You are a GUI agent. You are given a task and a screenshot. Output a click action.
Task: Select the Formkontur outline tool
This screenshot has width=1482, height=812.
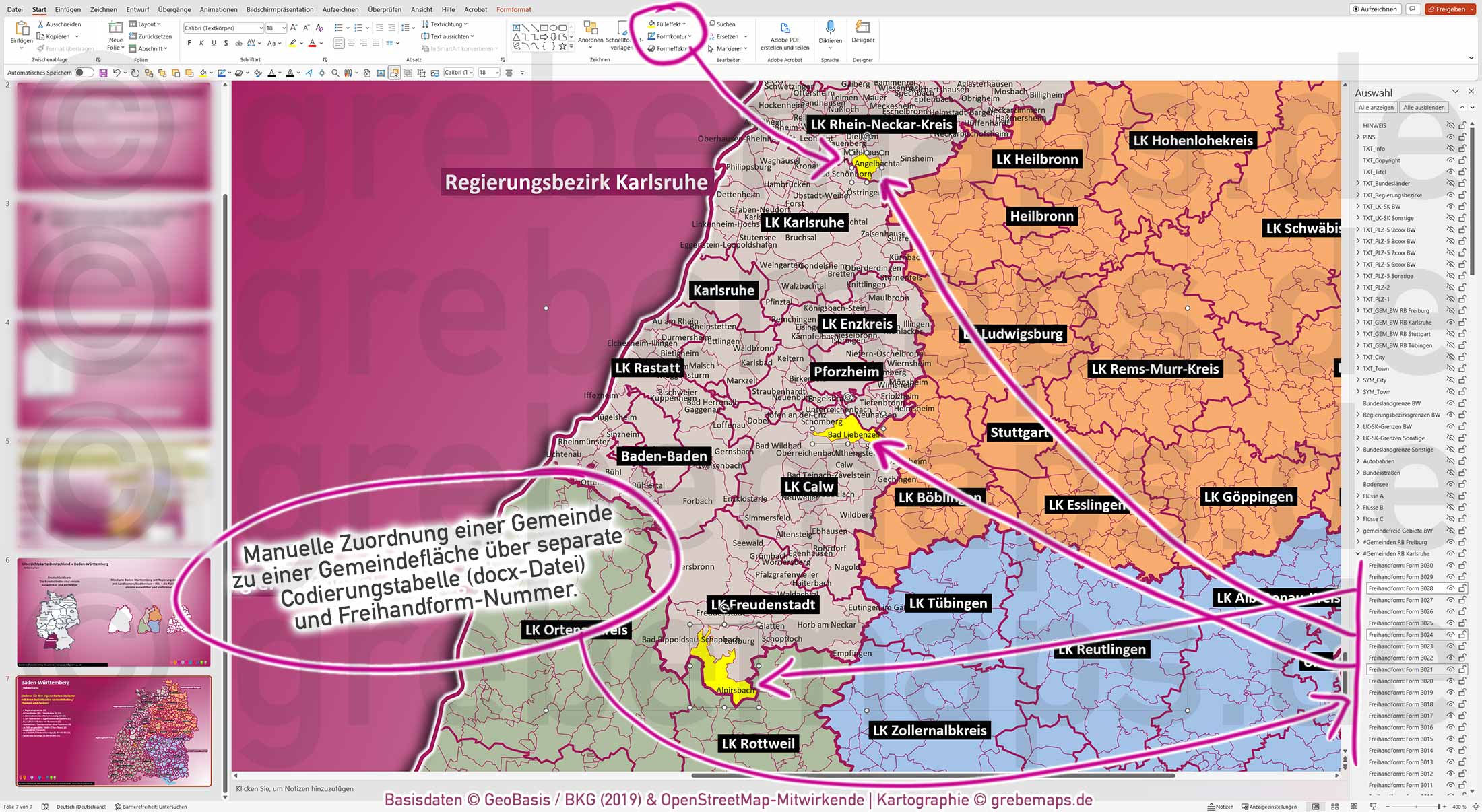pos(668,36)
